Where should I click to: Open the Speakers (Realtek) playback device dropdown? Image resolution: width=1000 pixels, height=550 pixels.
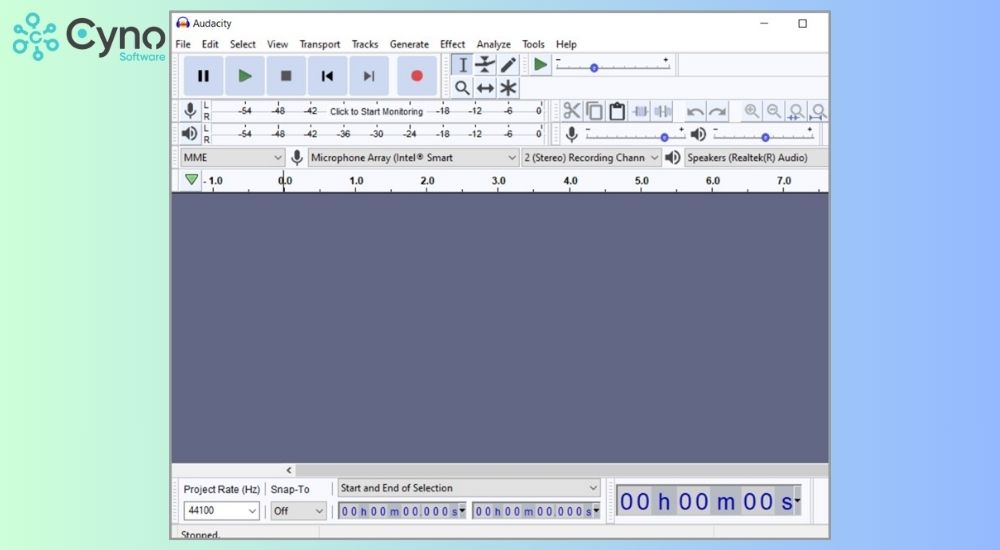(756, 158)
